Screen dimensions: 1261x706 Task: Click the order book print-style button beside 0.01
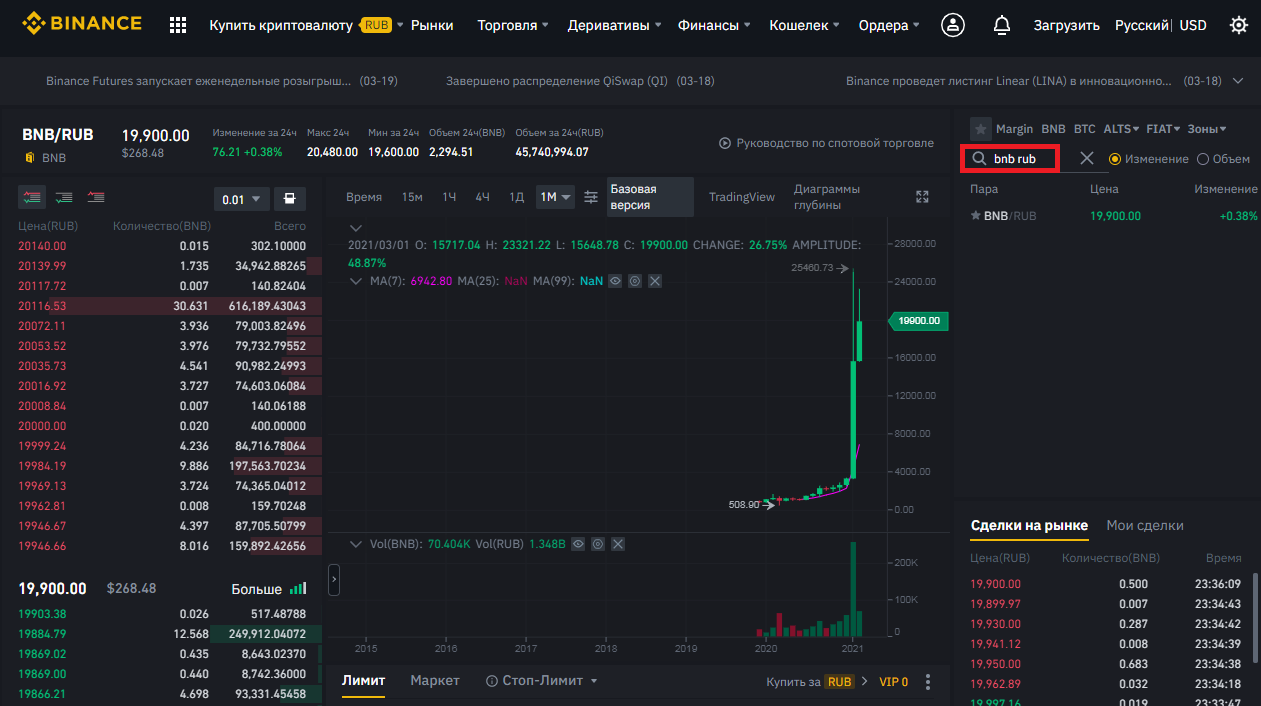tap(289, 198)
